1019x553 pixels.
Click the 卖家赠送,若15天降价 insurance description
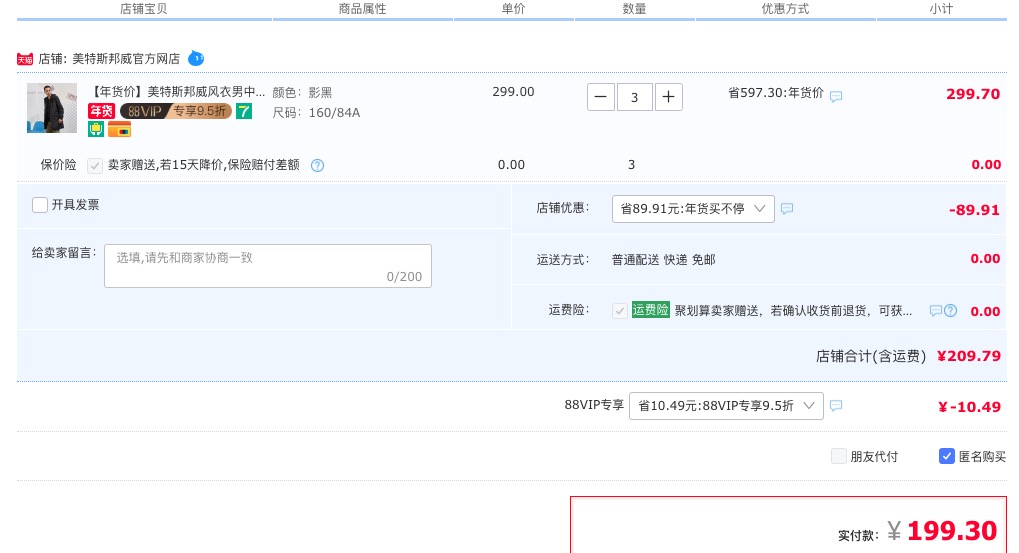coord(203,165)
